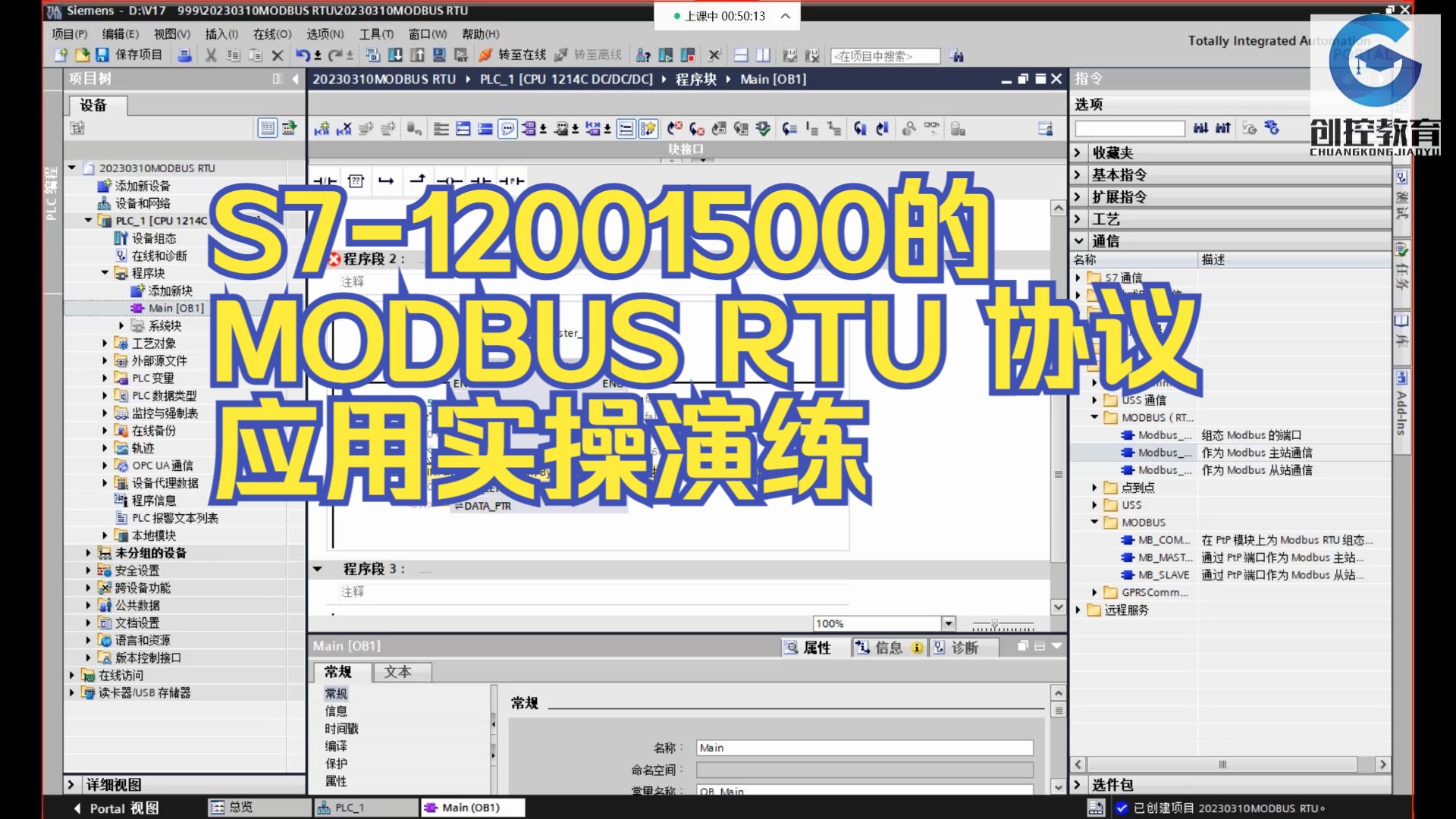Click the Stop CPU icon
Screen dimensions: 1456x819
point(688,55)
